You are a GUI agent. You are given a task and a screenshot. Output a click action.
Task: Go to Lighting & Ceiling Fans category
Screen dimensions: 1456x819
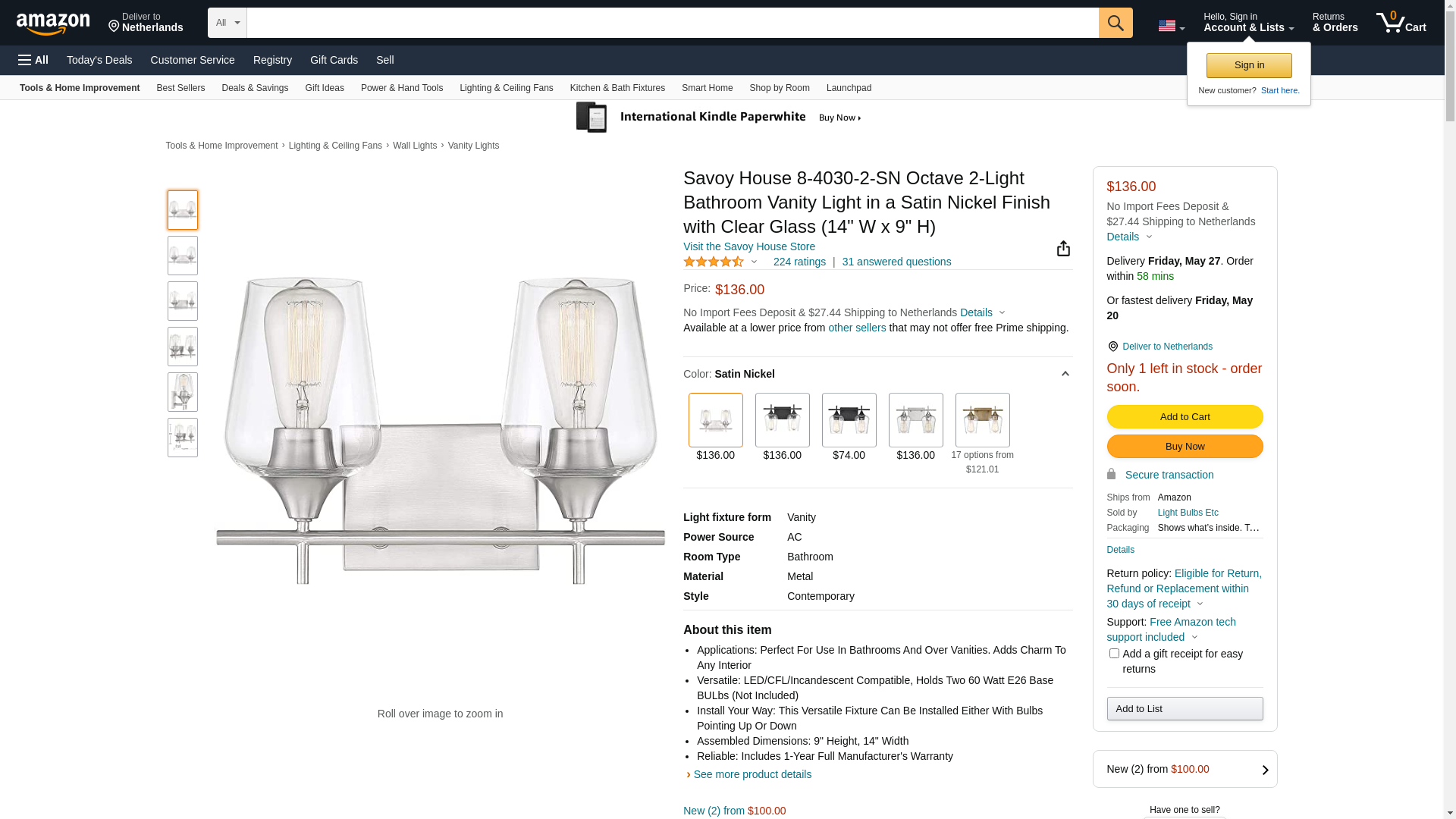point(506,88)
